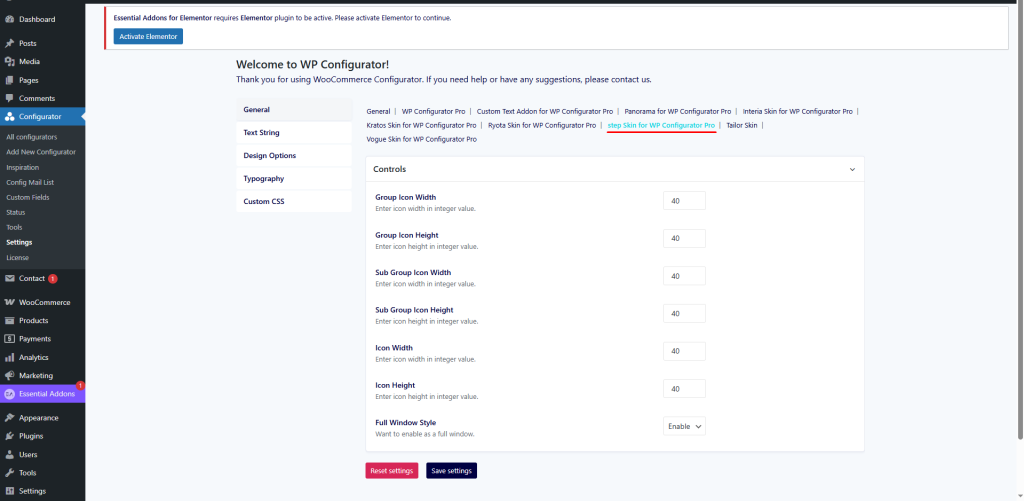Collapse the Controls panel chevron
This screenshot has width=1024, height=501.
pyautogui.click(x=852, y=169)
